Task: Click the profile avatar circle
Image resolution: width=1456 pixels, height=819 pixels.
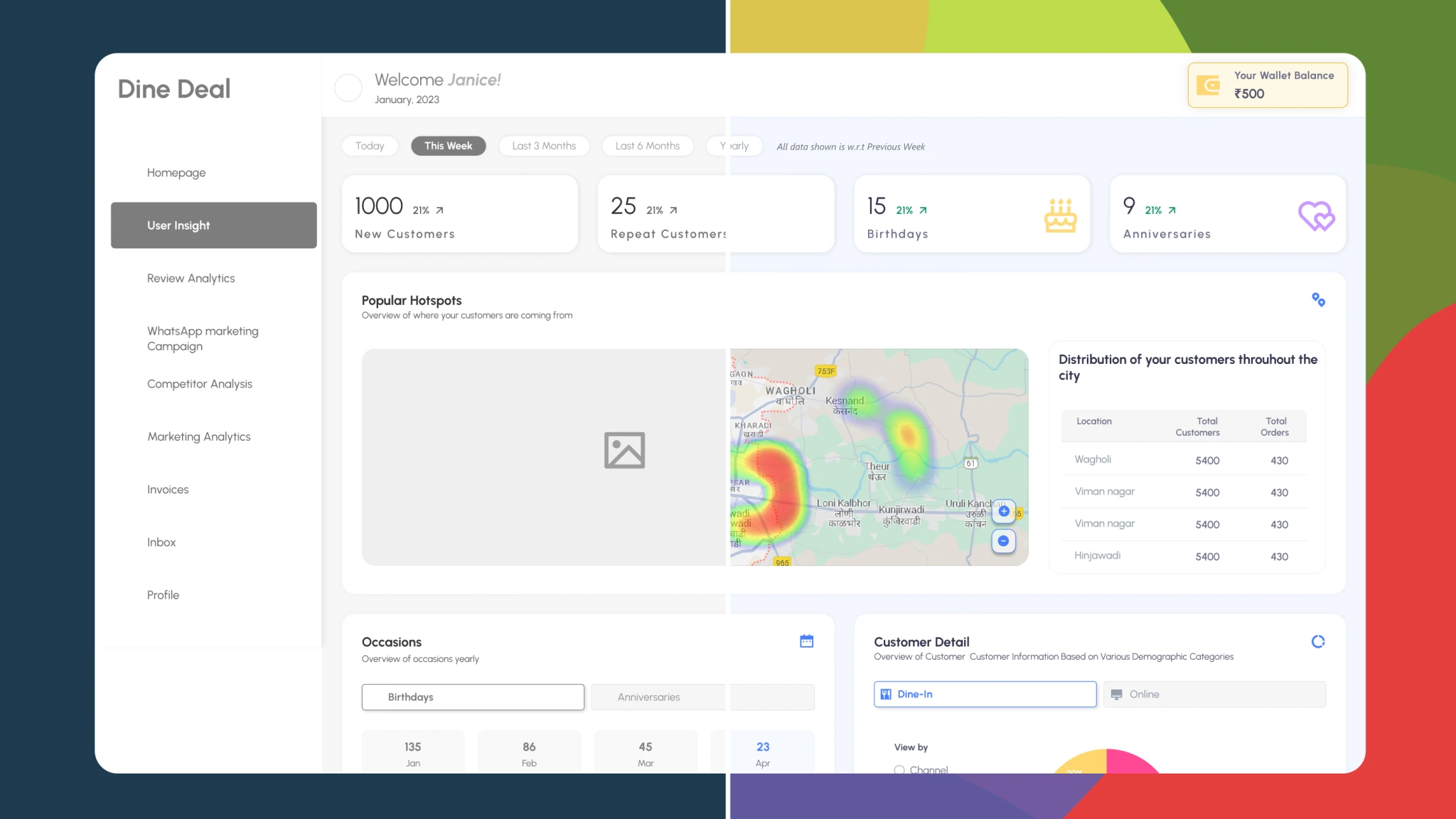Action: click(x=348, y=88)
